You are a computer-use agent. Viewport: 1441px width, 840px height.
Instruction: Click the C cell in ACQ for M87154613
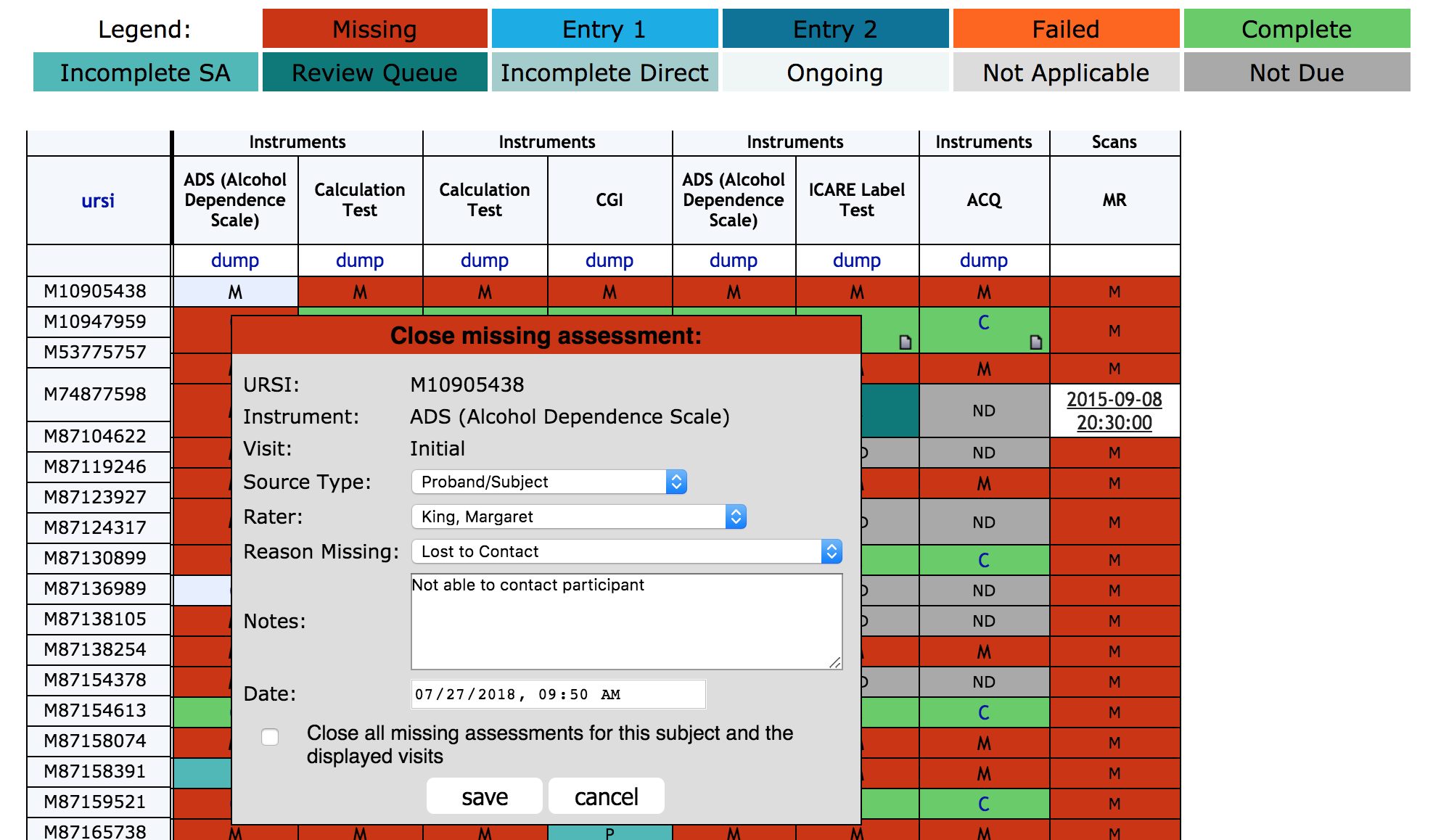[x=984, y=712]
